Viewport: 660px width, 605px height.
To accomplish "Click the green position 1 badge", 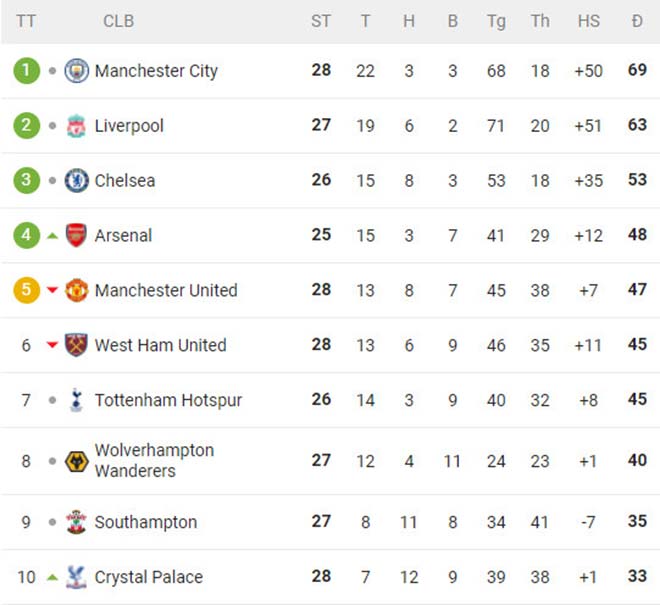I will (x=26, y=71).
